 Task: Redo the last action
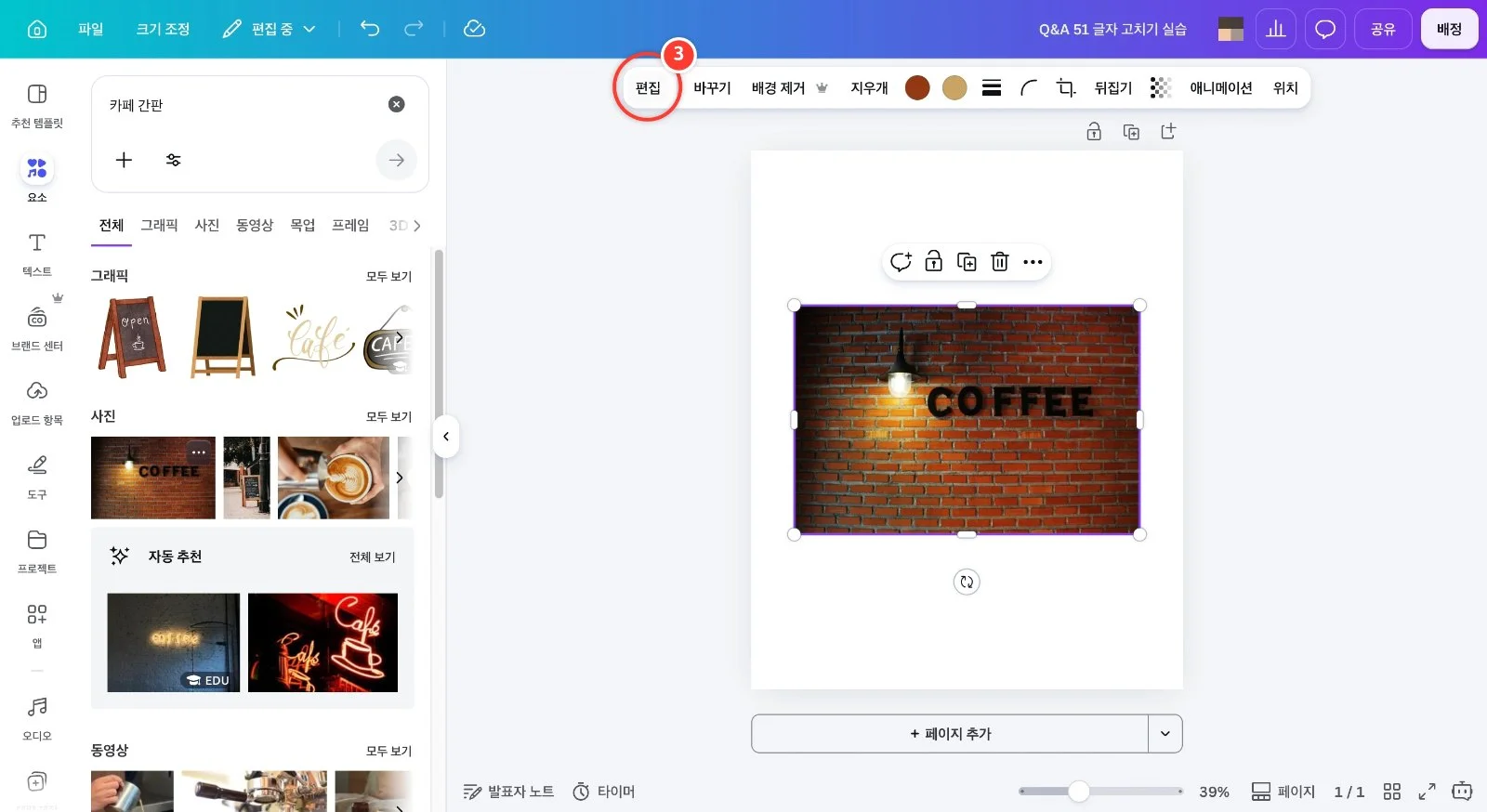pyautogui.click(x=414, y=29)
